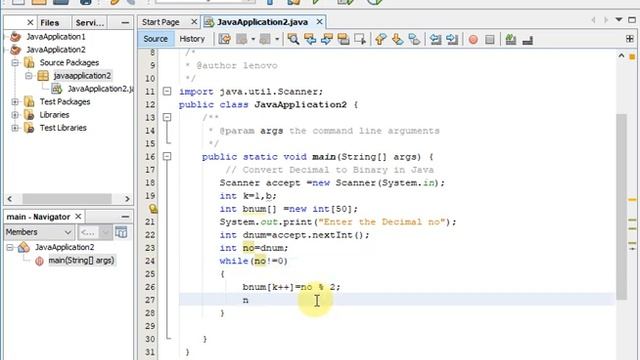Go to Next Bookmark icon
The height and width of the screenshot is (360, 640).
(397, 39)
